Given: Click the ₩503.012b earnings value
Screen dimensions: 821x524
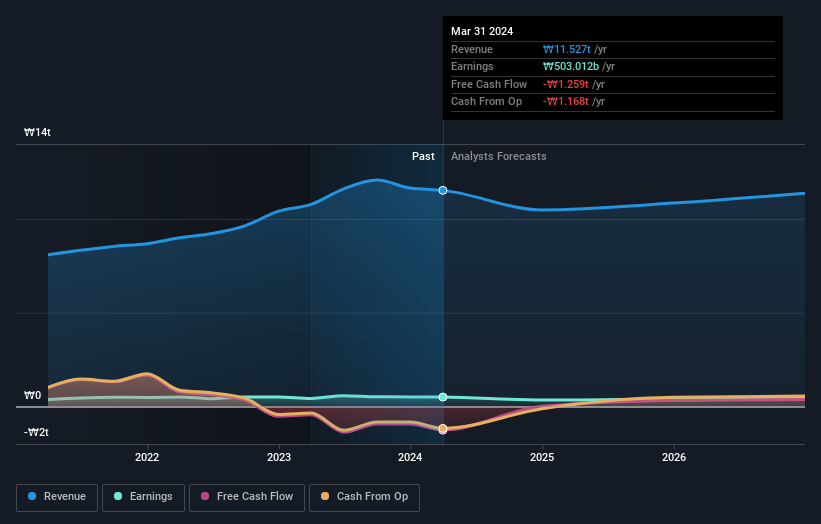Looking at the screenshot, I should 571,66.
